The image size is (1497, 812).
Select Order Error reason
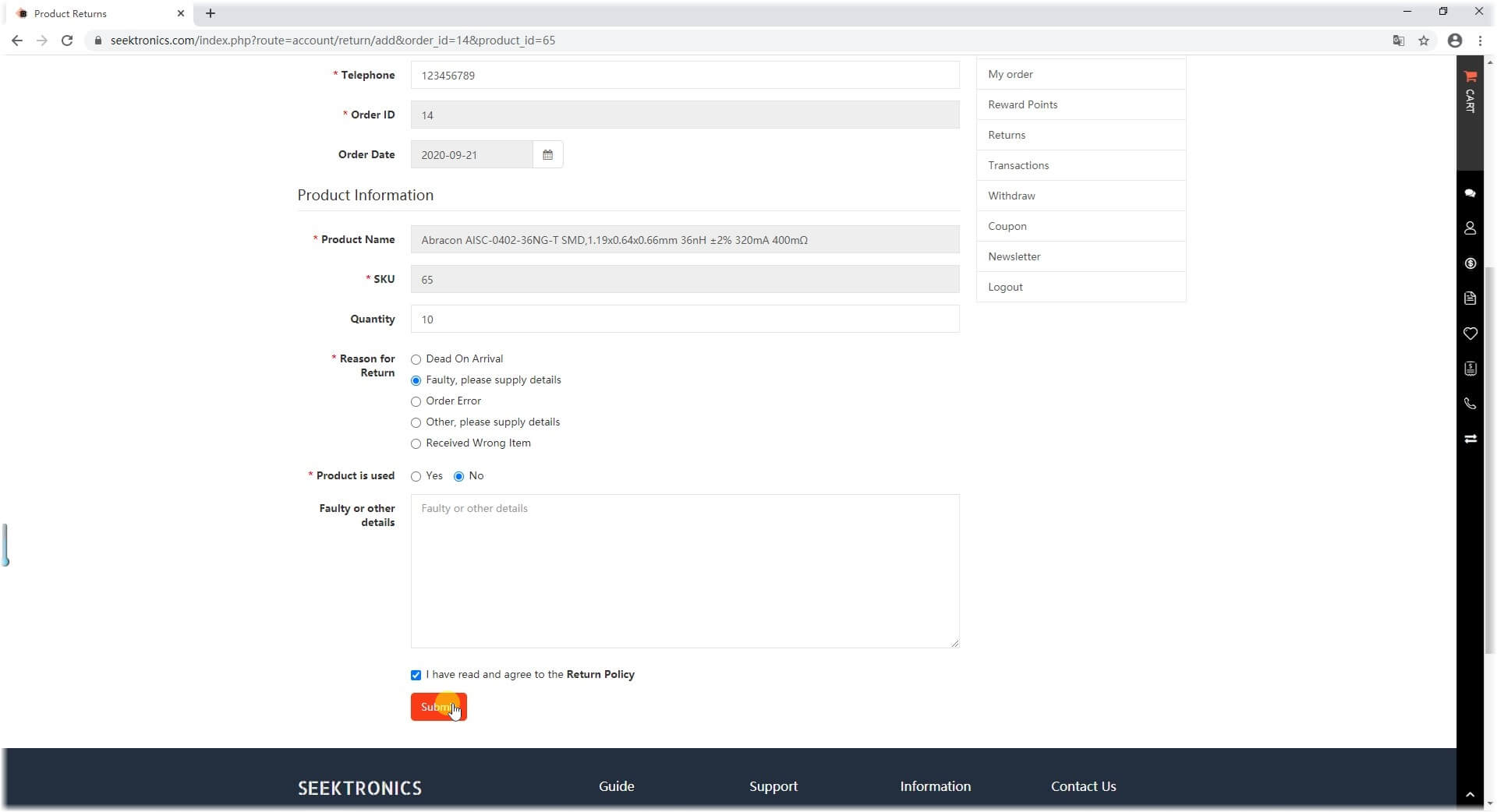click(x=416, y=401)
